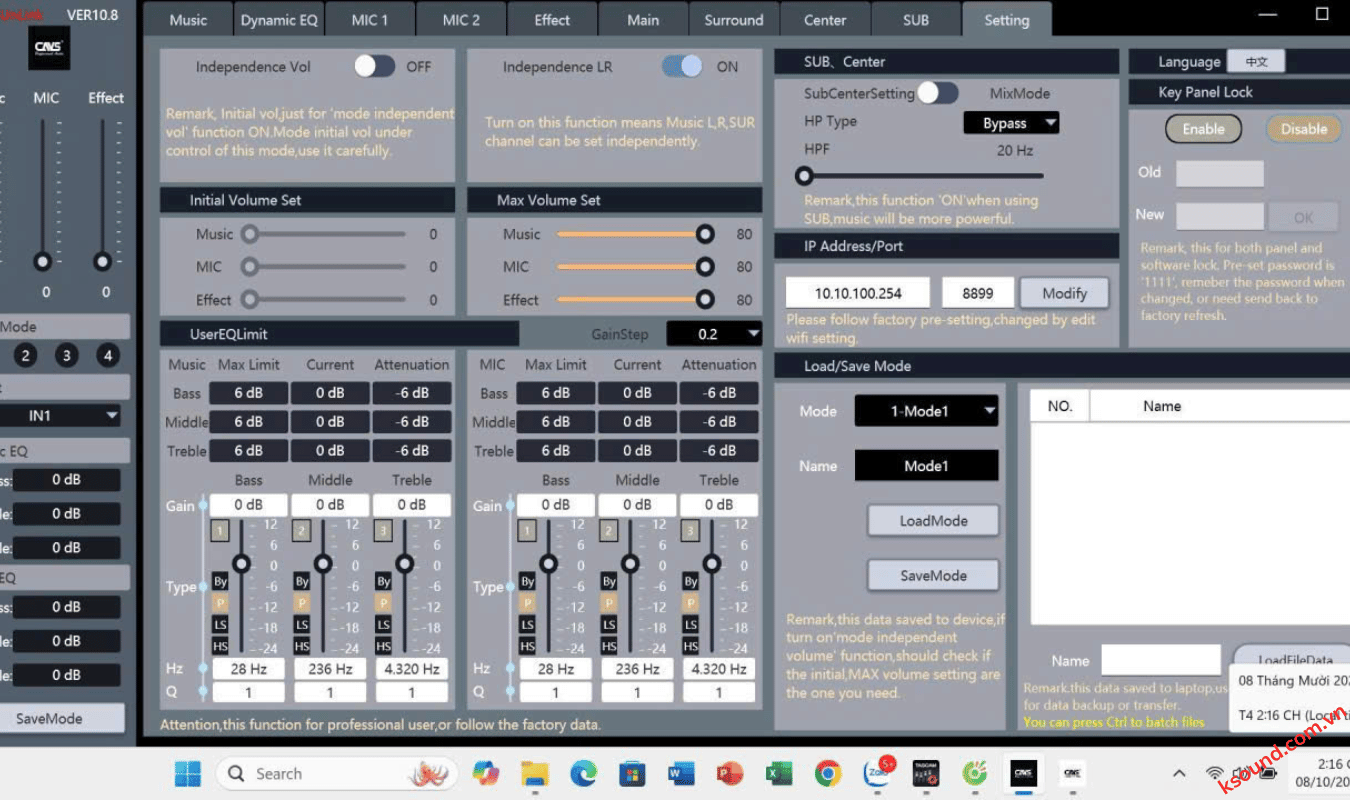Open Google Chrome from the taskbar
Viewport: 1350px width, 800px height.
pos(827,773)
